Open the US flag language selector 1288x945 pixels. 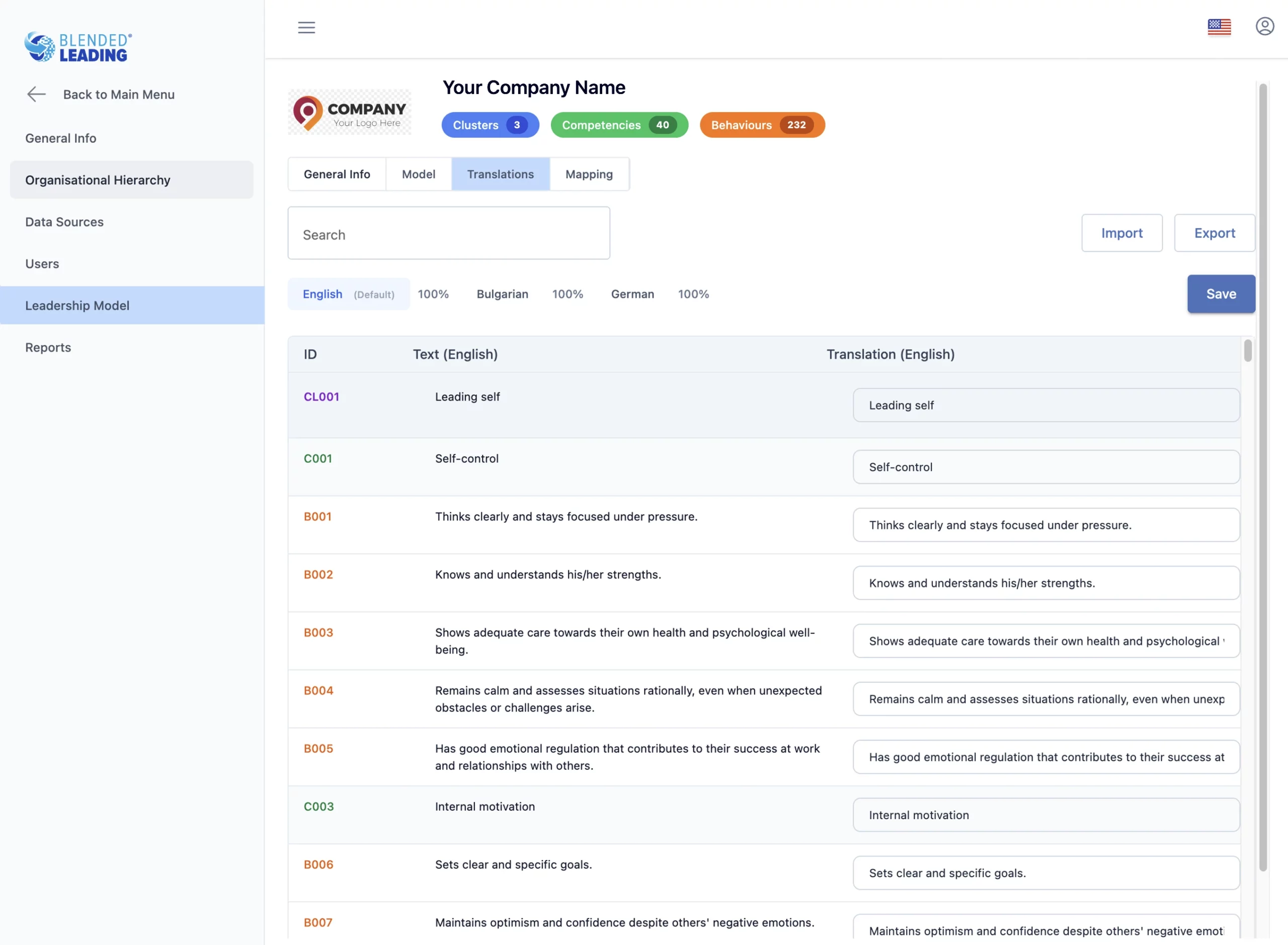point(1219,27)
